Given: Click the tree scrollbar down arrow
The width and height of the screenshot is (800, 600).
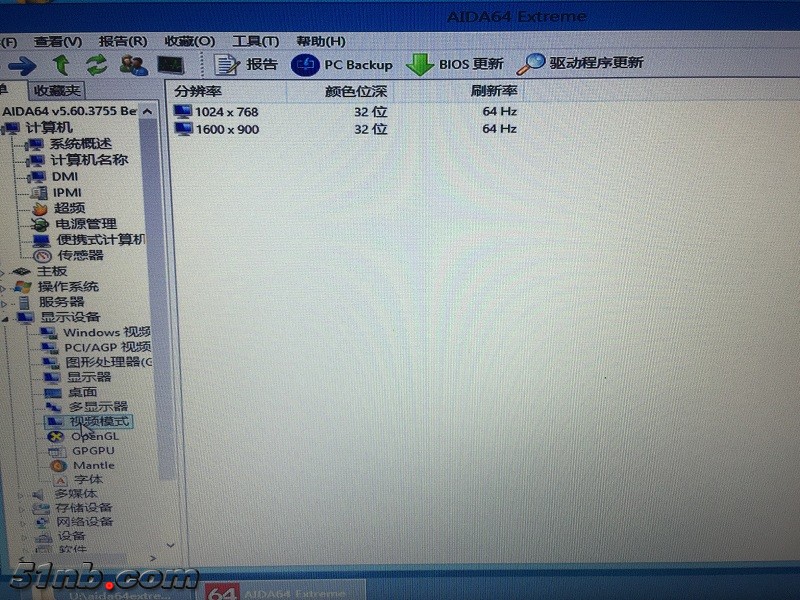Looking at the screenshot, I should pos(170,545).
